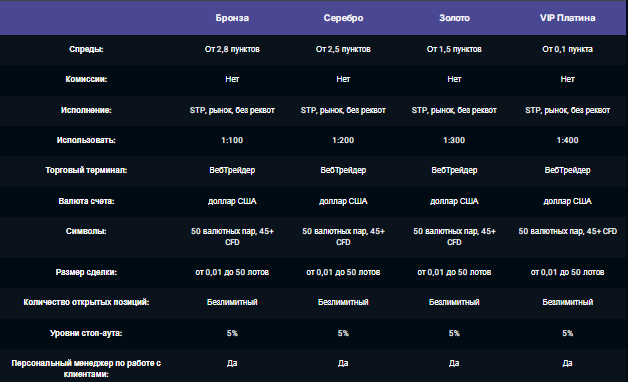Click the 1:200 leverage value
Image resolution: width=628 pixels, height=382 pixels.
pyautogui.click(x=343, y=140)
